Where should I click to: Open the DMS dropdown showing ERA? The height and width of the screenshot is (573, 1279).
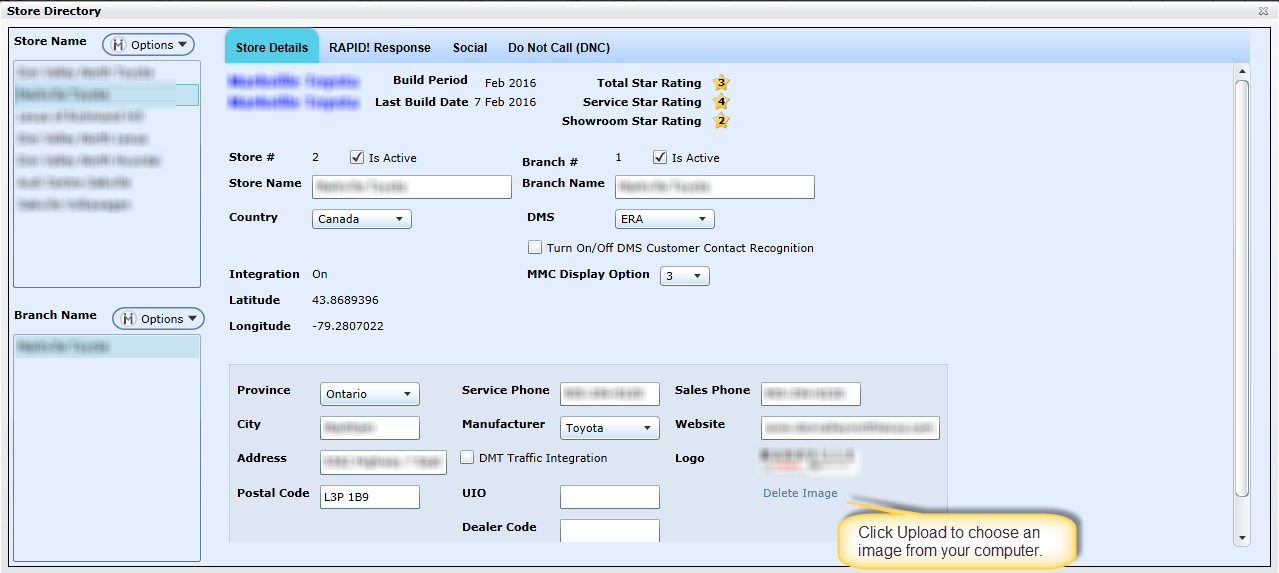pyautogui.click(x=664, y=219)
